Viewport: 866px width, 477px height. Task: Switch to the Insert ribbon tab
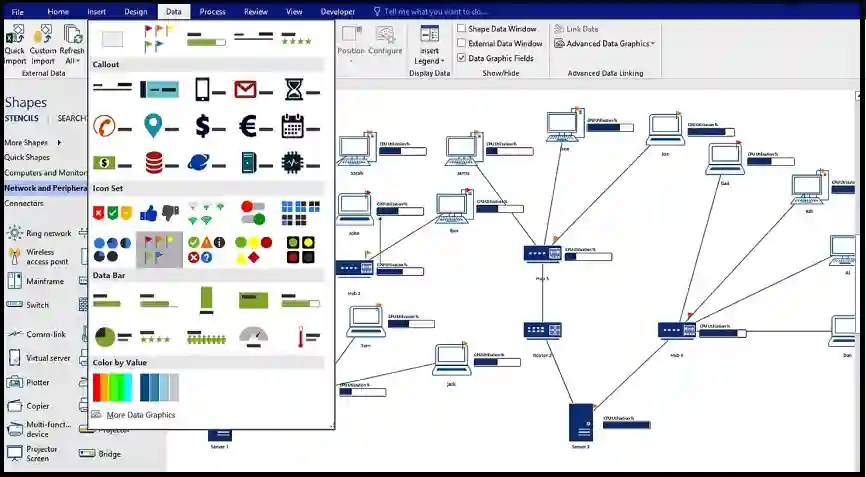(97, 12)
